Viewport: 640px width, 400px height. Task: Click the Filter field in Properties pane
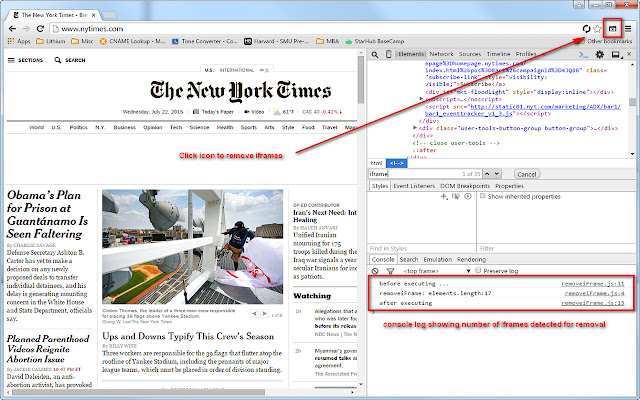pos(556,248)
